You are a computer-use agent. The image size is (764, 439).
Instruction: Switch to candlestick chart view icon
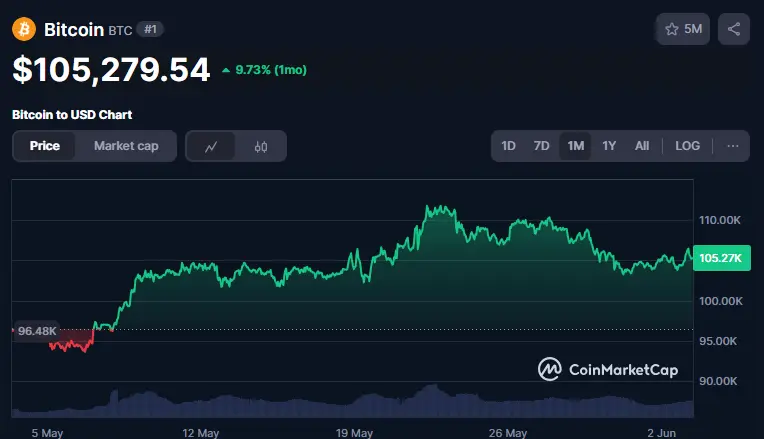click(261, 146)
